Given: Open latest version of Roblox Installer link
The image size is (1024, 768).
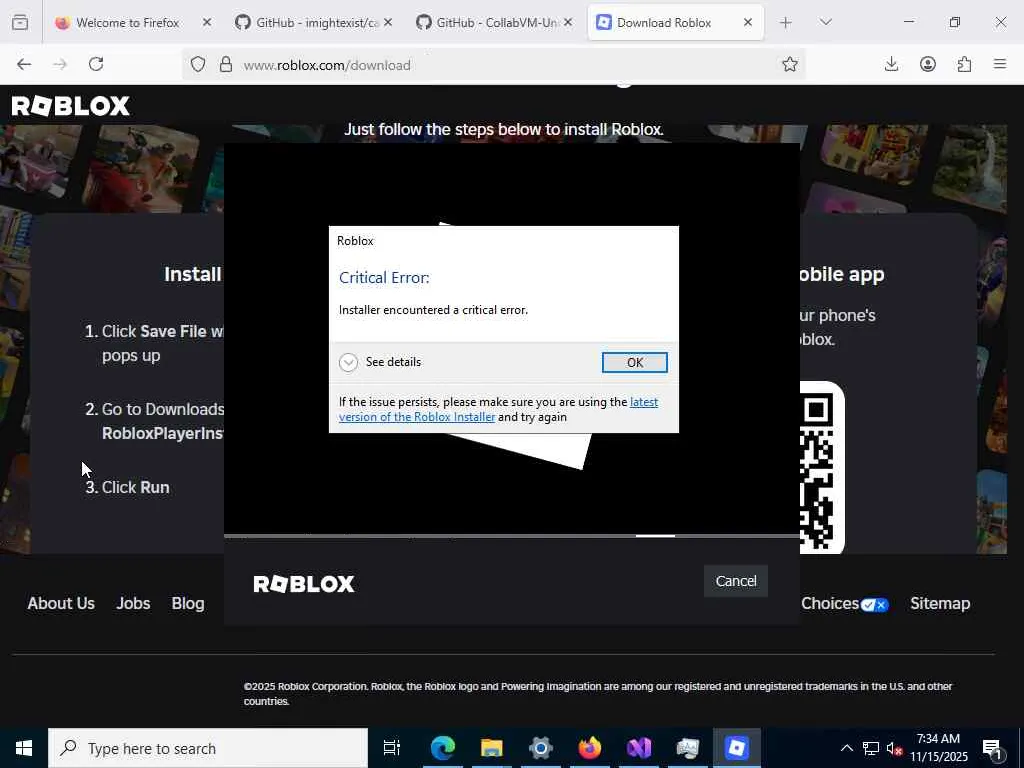Looking at the screenshot, I should tap(498, 409).
